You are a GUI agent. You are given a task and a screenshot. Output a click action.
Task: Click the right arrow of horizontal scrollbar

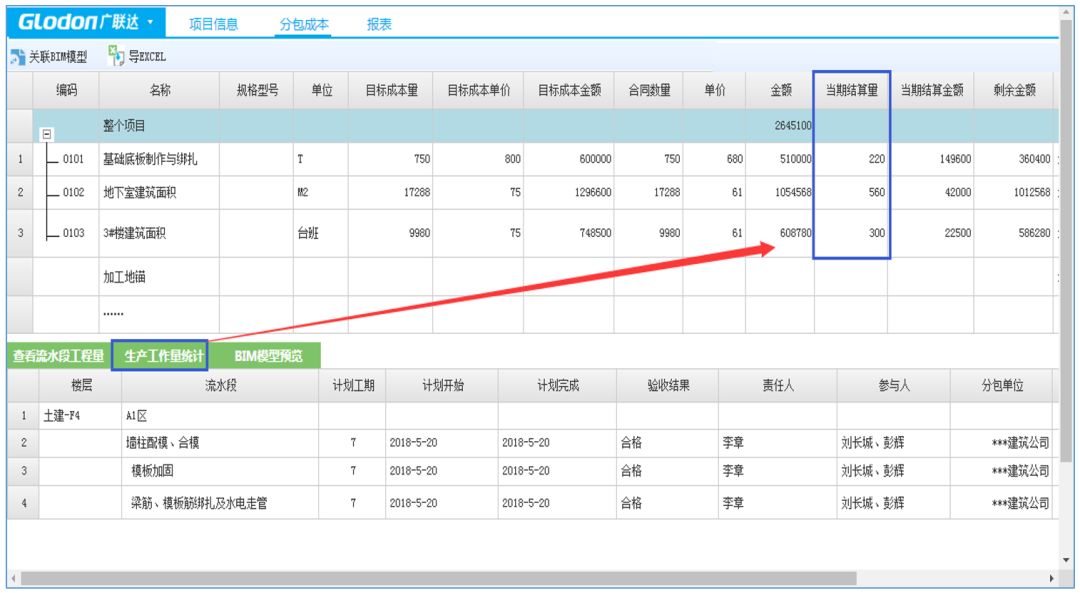1052,579
